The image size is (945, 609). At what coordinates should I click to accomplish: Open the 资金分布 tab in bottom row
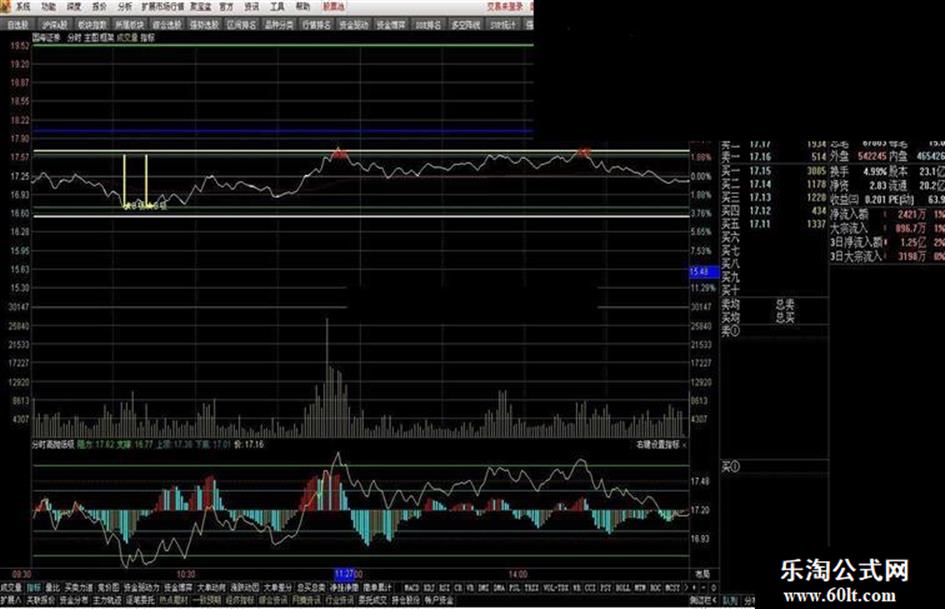(74, 601)
